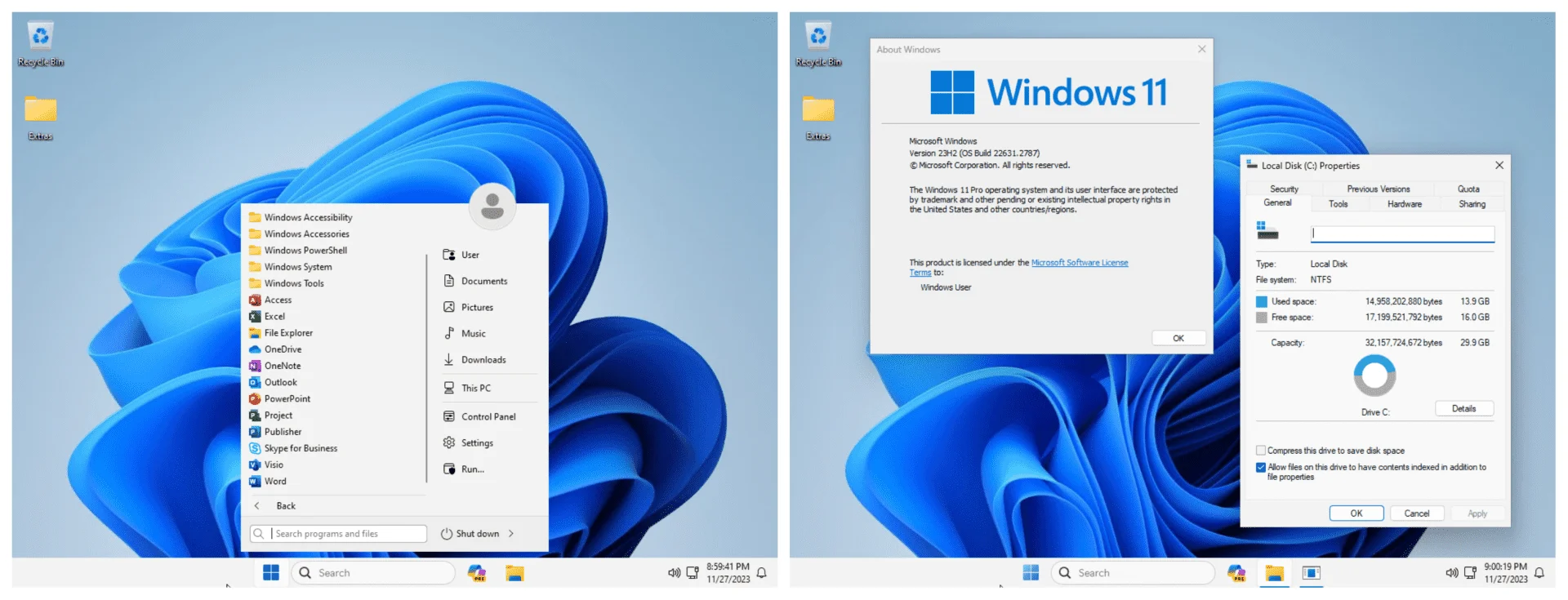Switch to the Quota tab

tap(1468, 189)
